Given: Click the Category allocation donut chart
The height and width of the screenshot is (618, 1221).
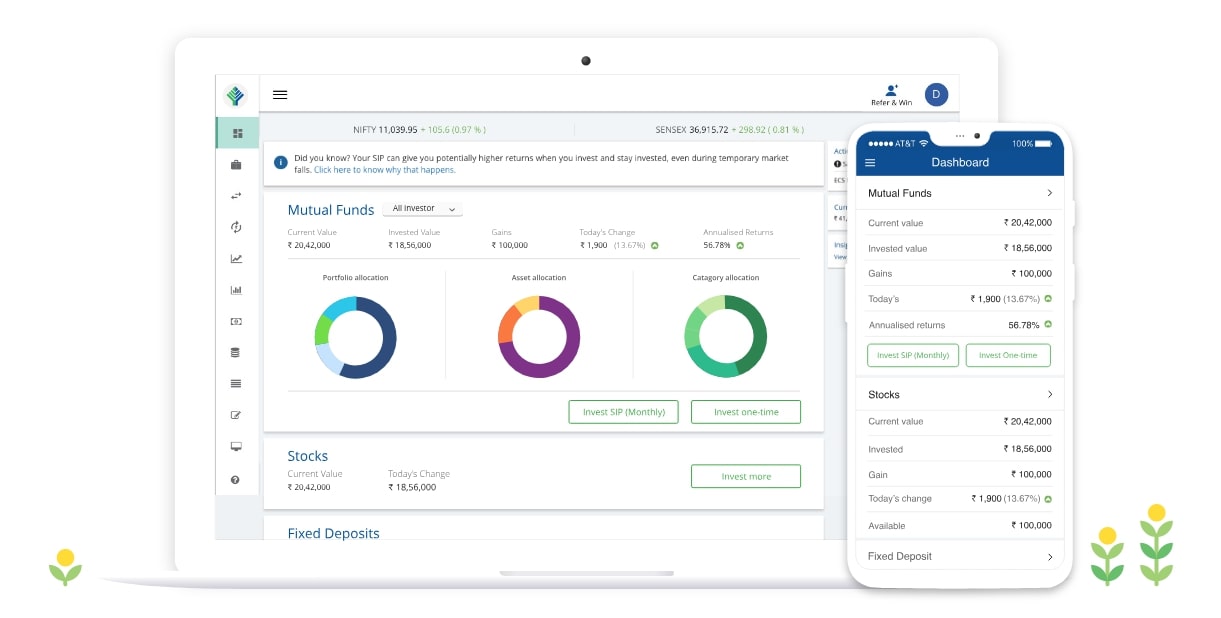Looking at the screenshot, I should (725, 337).
